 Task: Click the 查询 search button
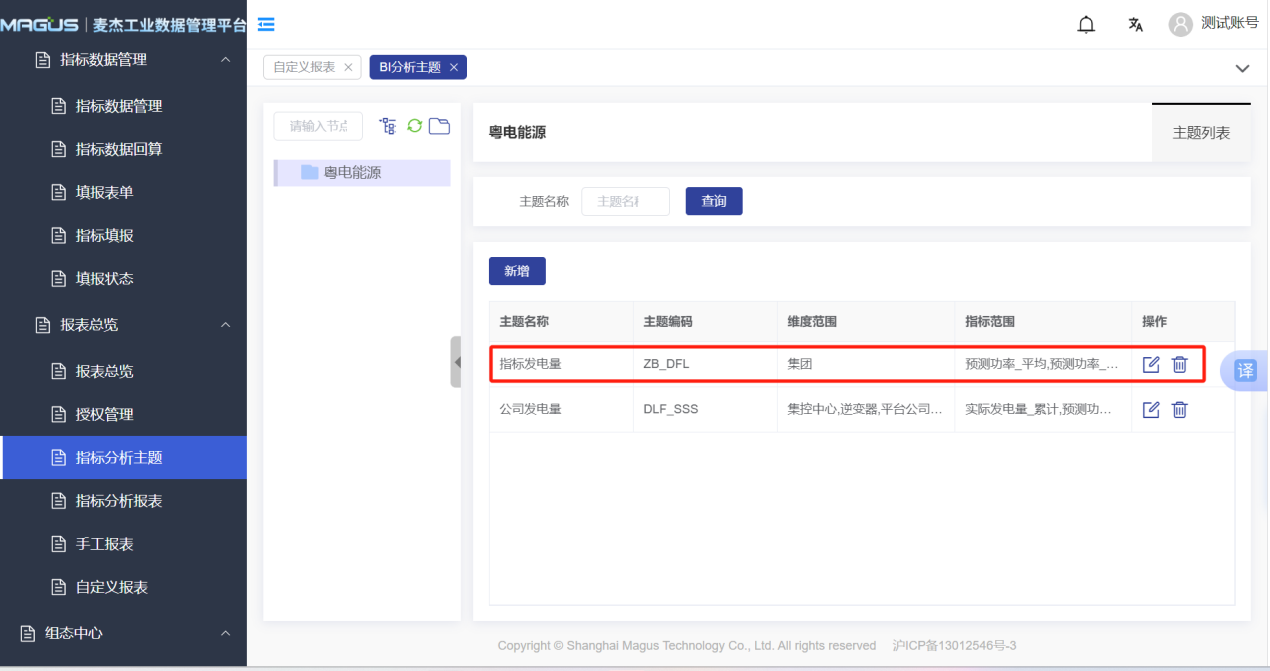(714, 201)
